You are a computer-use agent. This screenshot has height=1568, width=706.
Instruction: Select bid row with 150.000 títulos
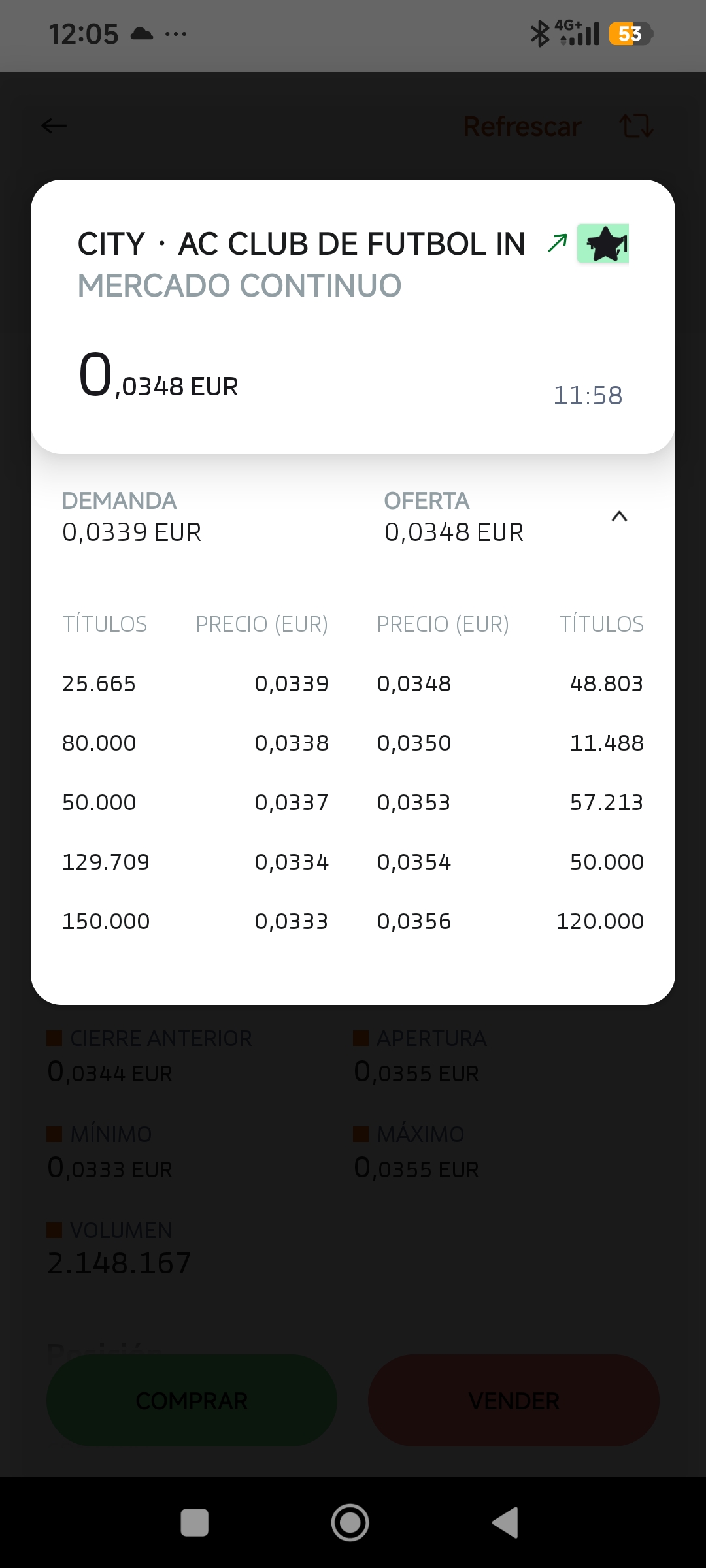coord(195,921)
